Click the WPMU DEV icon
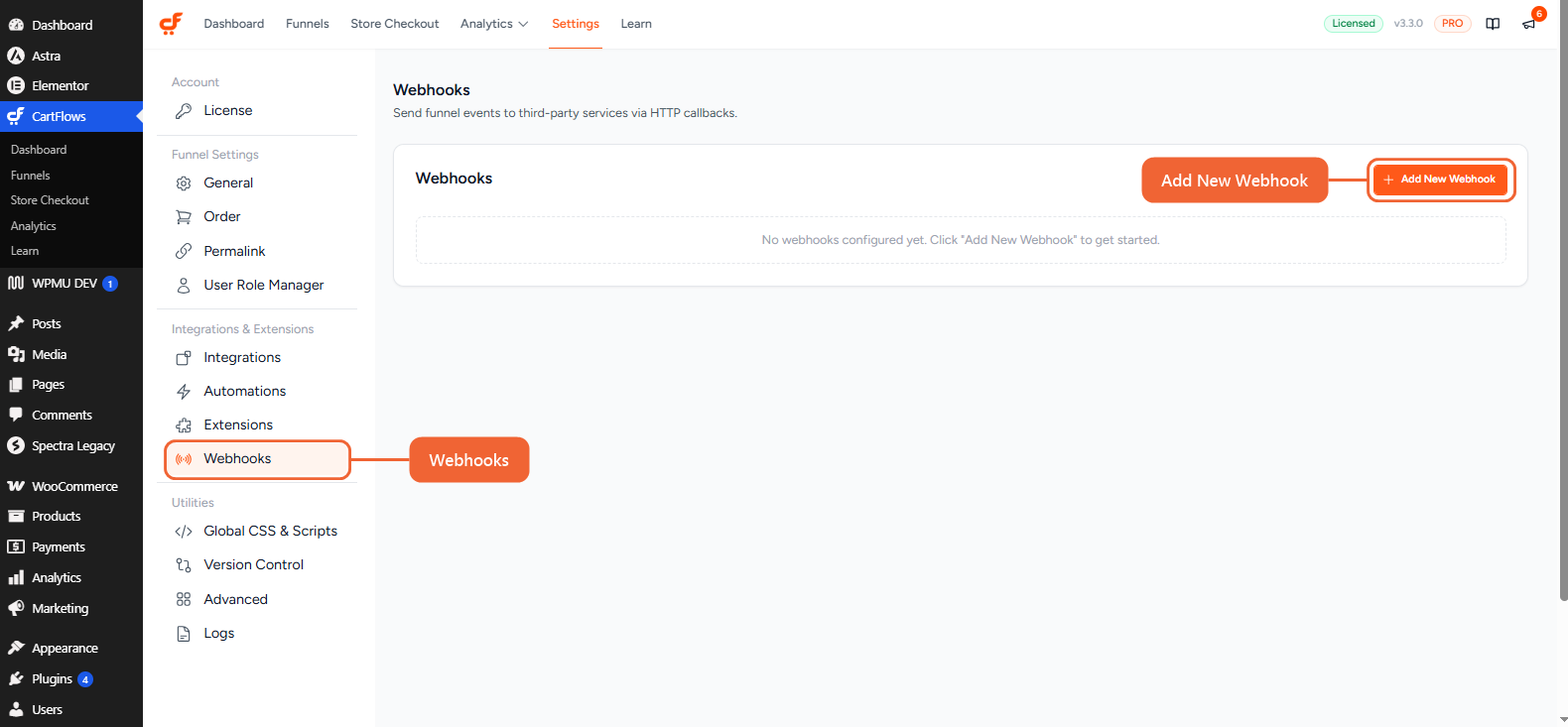Screen dimensions: 1568x727 click(16, 283)
